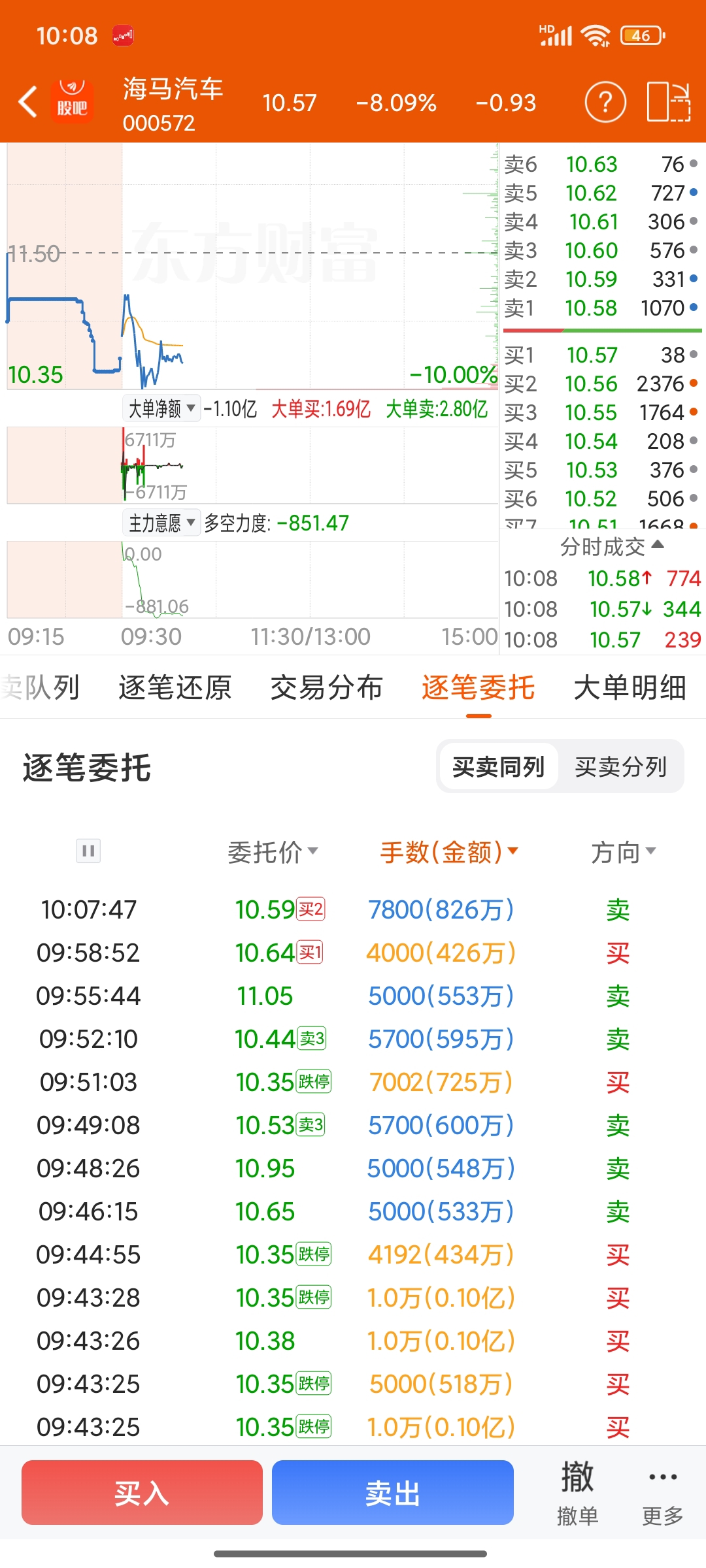Switch to landscape screen mode icon
Viewport: 706px width, 1568px height.
669,102
